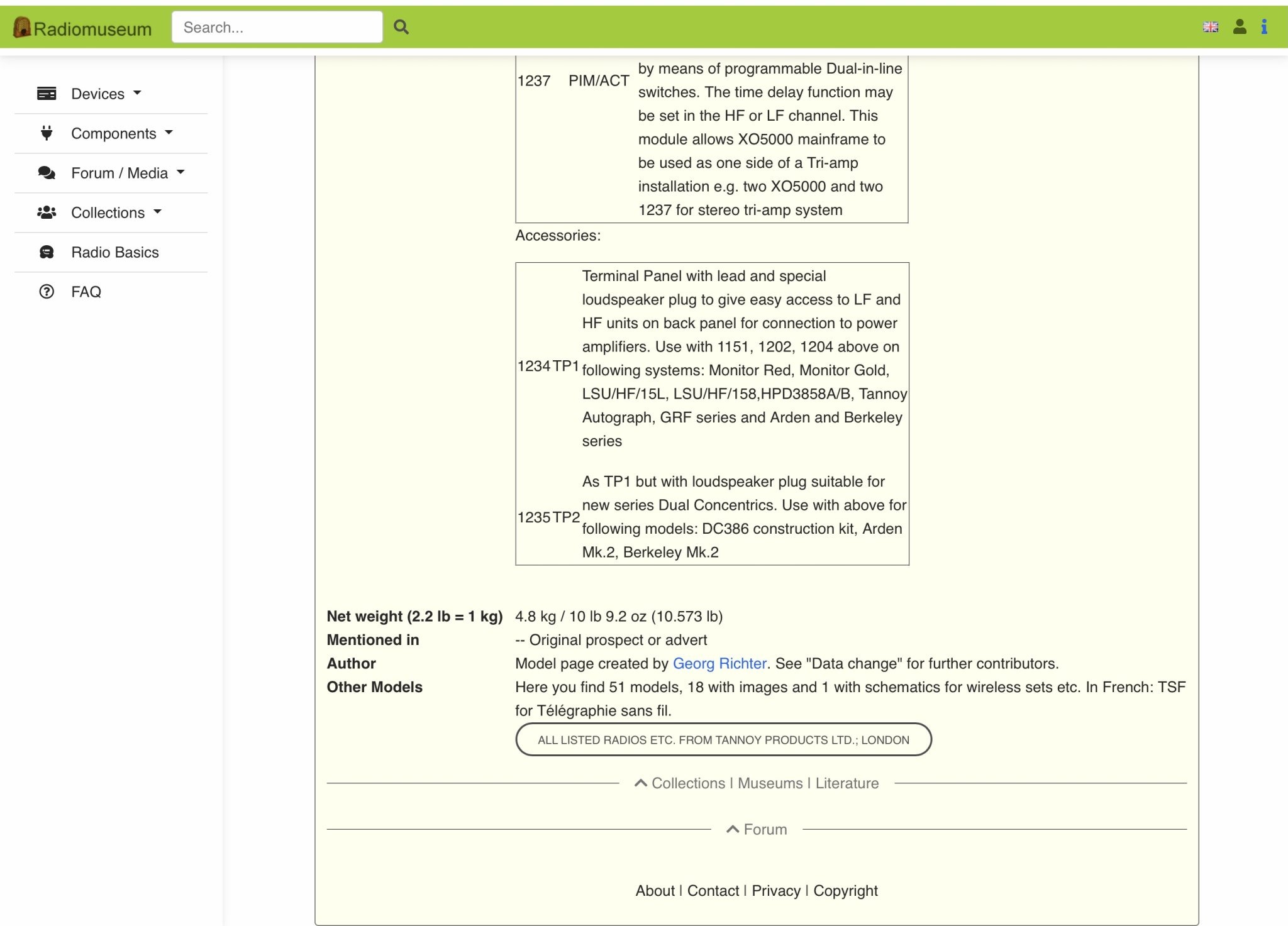
Task: Click the Radio Basics icon
Action: (47, 252)
